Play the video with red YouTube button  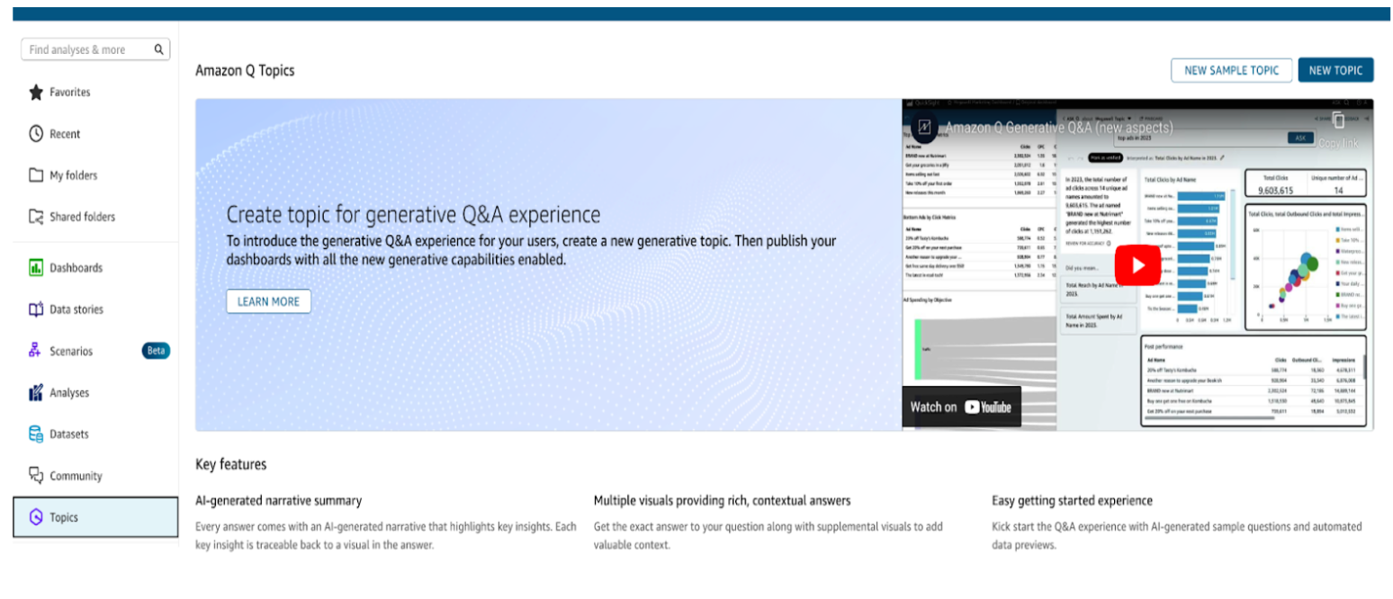pos(1137,265)
